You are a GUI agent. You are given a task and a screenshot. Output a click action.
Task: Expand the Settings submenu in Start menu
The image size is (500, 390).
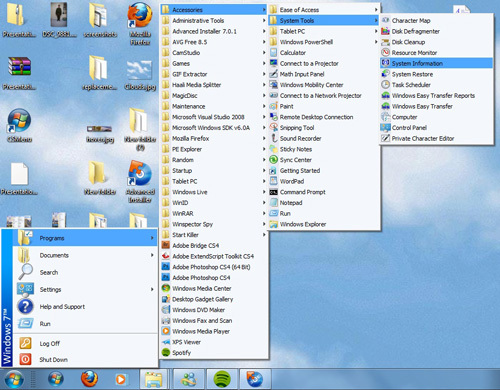point(85,289)
